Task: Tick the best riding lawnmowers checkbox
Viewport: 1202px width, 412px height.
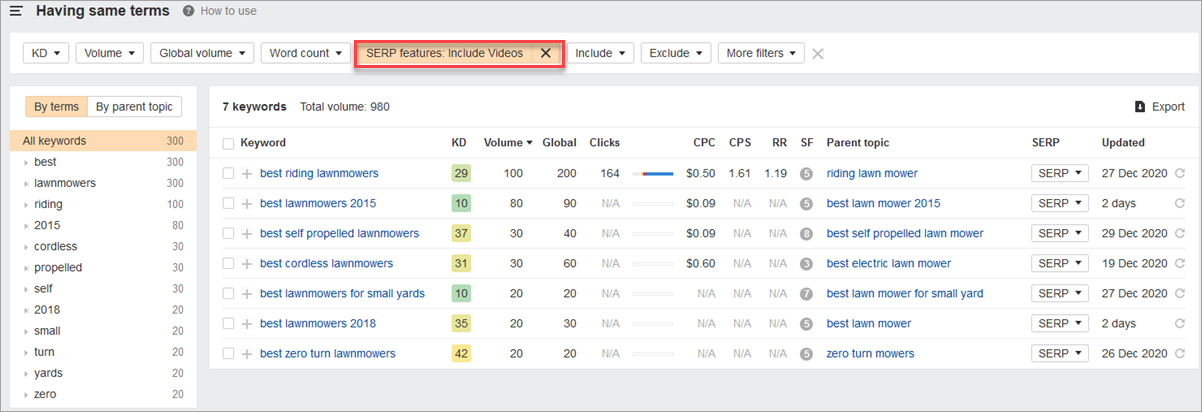Action: point(229,174)
